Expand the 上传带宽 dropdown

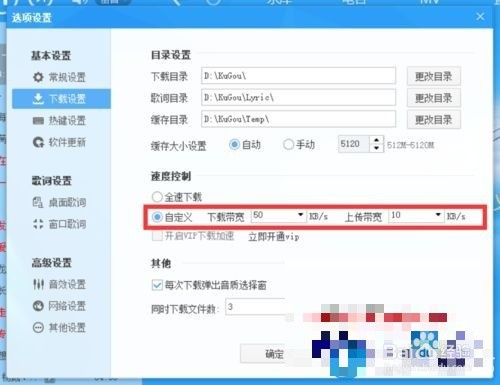click(x=438, y=215)
